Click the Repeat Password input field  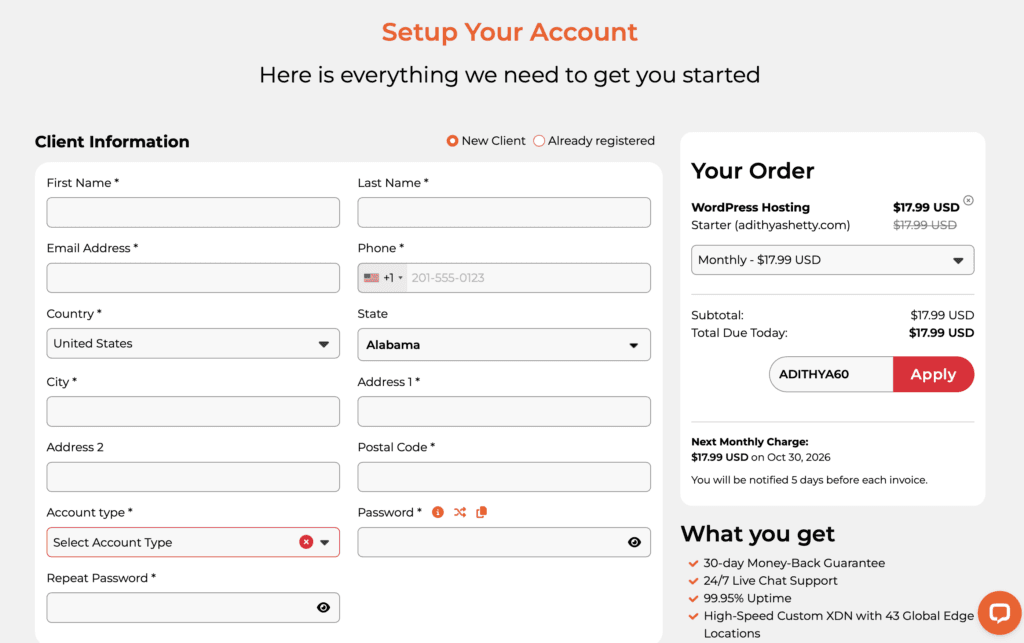click(193, 607)
